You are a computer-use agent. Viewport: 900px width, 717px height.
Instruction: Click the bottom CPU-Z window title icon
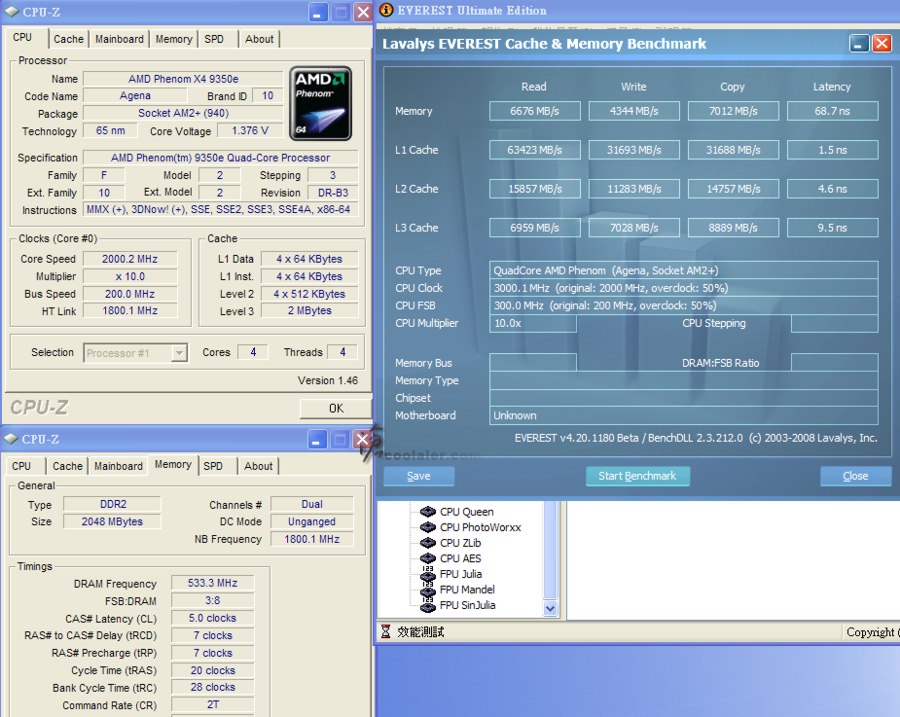pos(11,439)
